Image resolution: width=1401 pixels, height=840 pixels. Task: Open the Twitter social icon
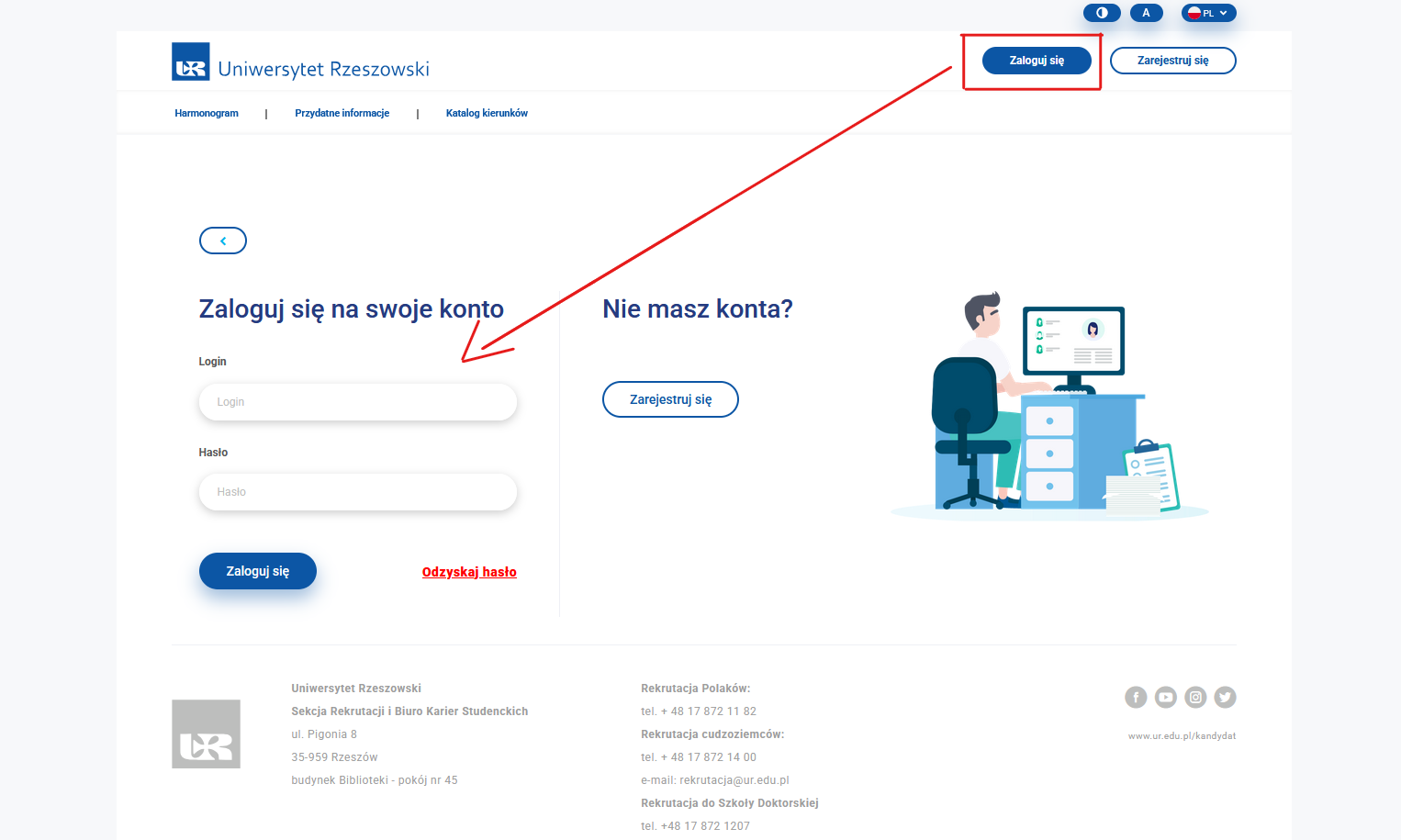coord(1225,698)
